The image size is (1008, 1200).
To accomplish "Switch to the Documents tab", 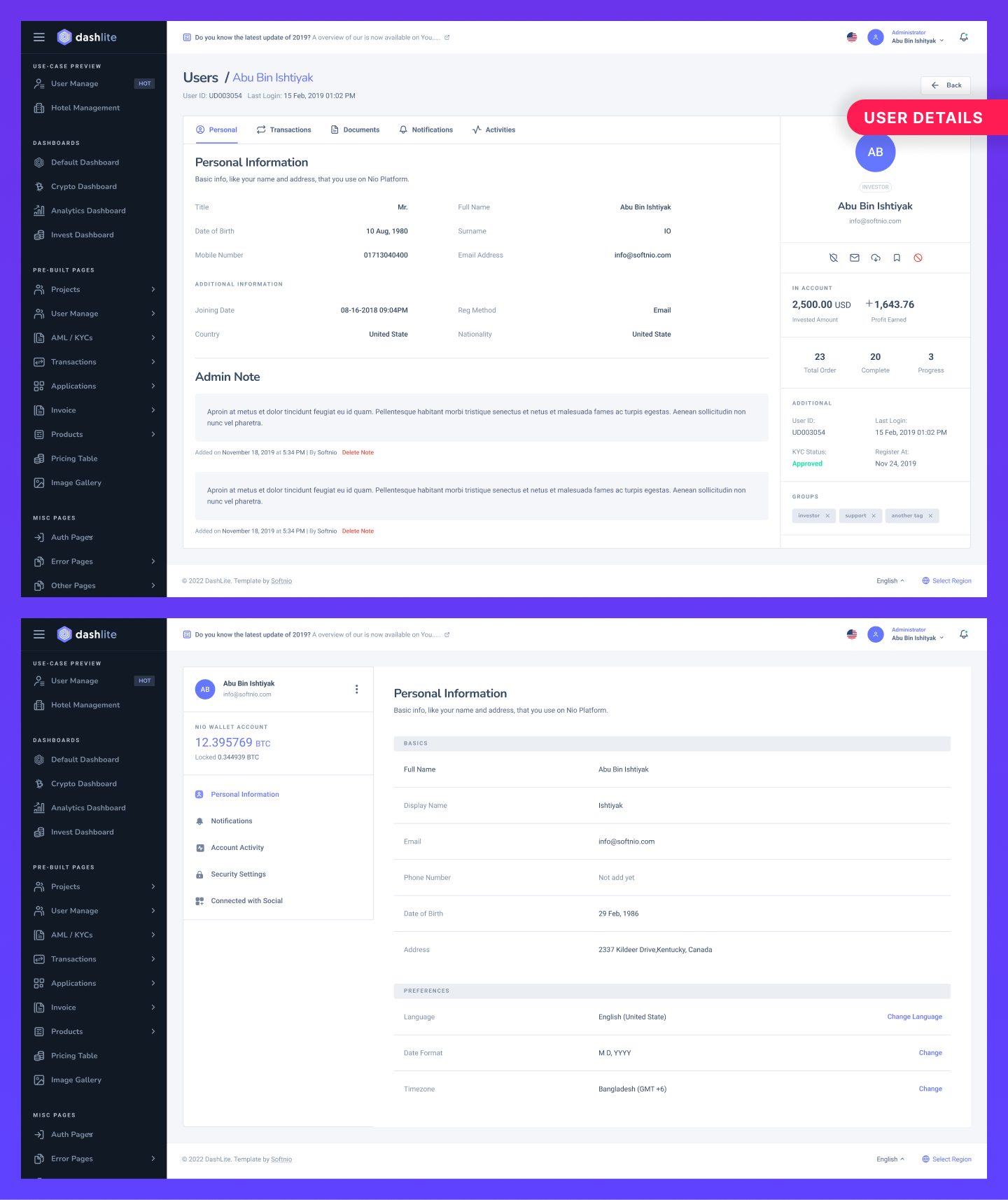I will (355, 130).
